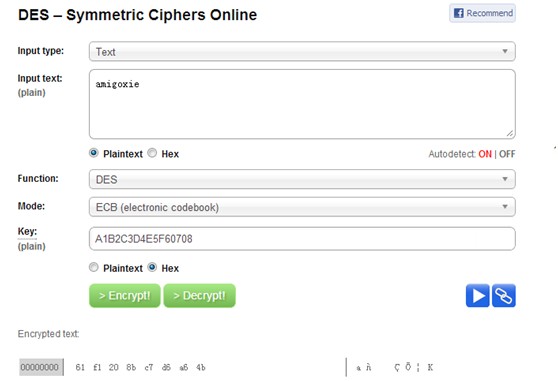This screenshot has width=558, height=381.
Task: Select Hex radio for the key
Action: [152, 267]
